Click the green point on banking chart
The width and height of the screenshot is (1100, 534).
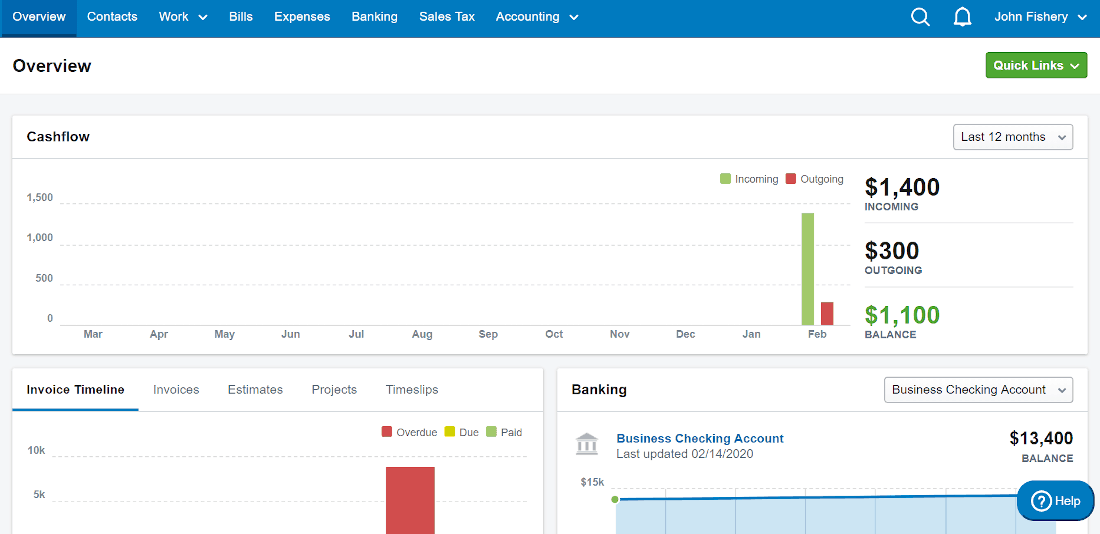point(615,499)
